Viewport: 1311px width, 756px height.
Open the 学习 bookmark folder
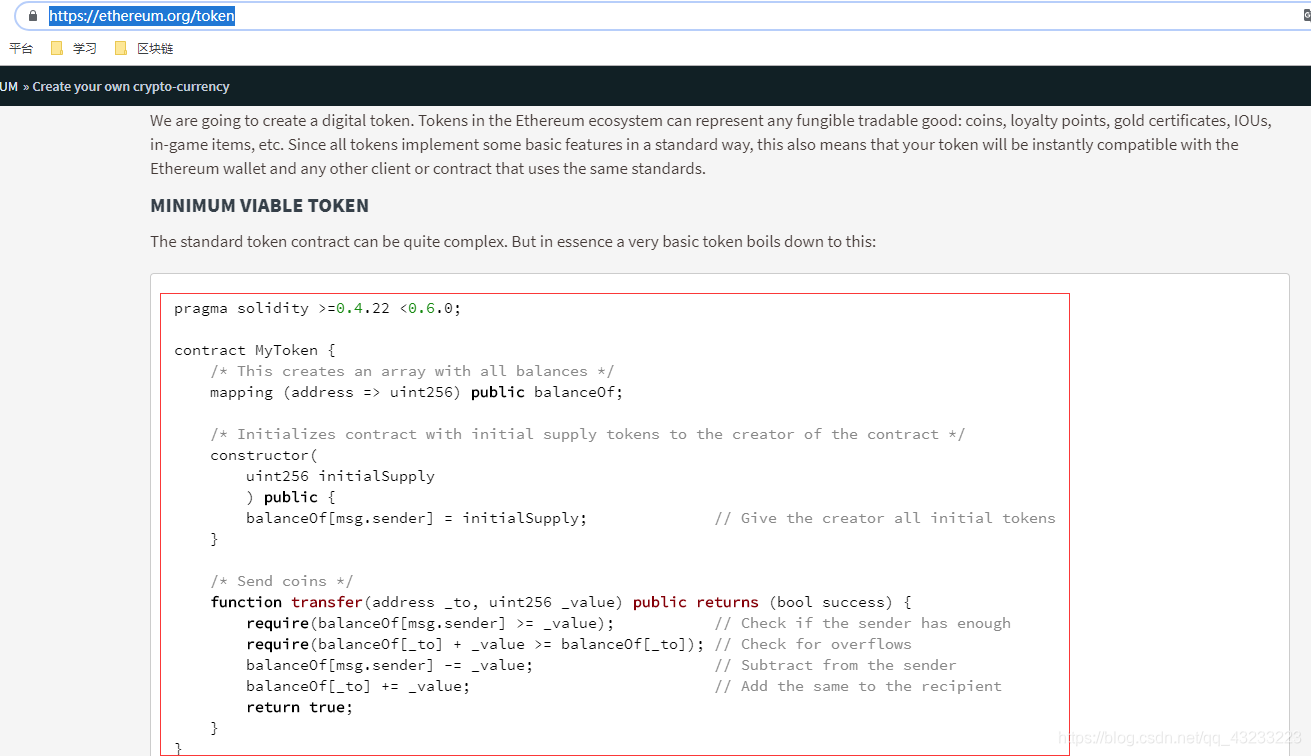click(x=74, y=48)
